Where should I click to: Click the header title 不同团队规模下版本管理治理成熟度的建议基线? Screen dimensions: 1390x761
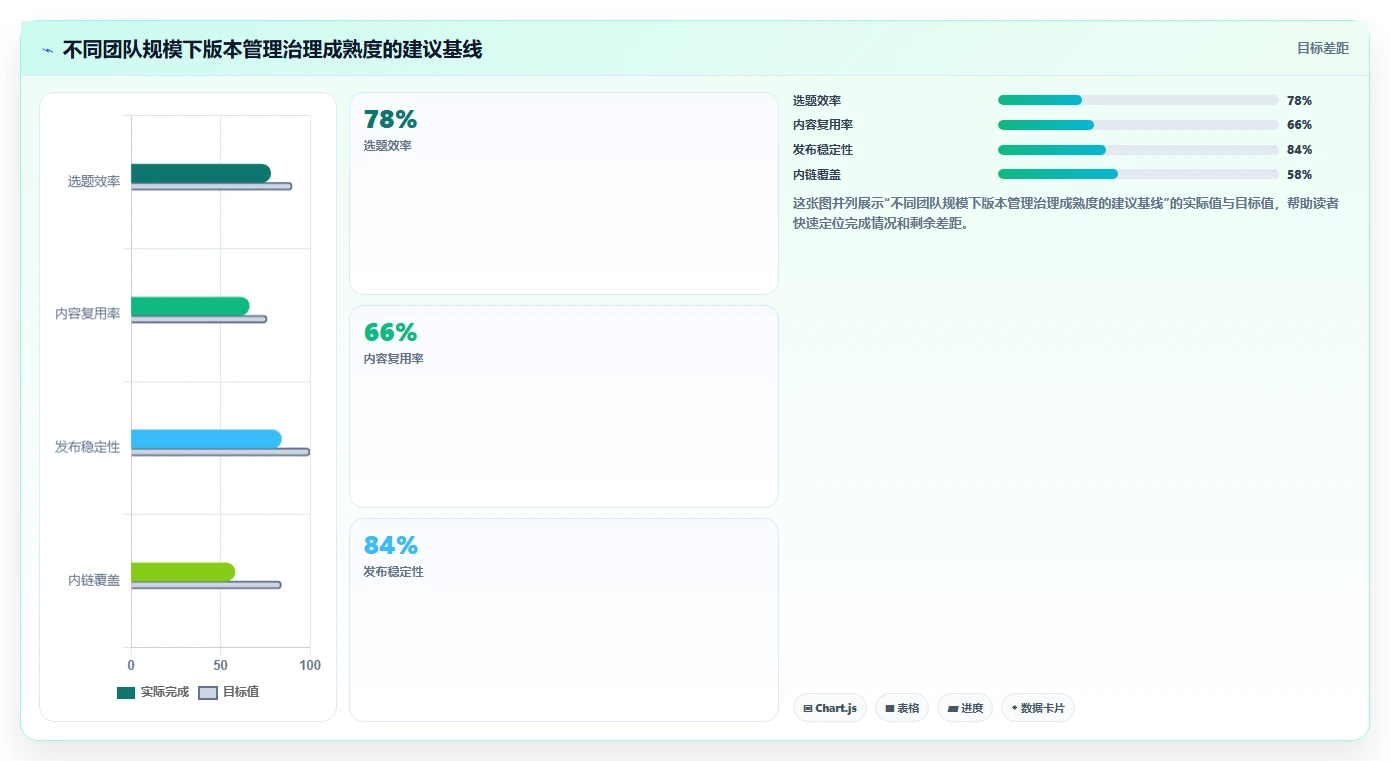(x=272, y=50)
